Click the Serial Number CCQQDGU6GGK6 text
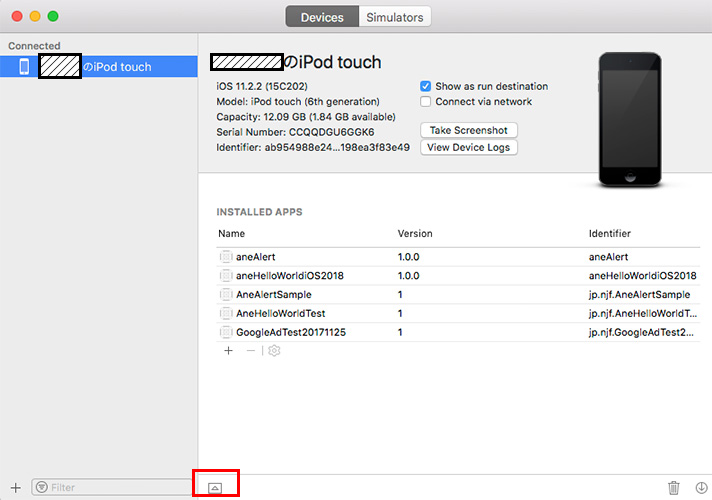The width and height of the screenshot is (712, 500). (x=295, y=132)
